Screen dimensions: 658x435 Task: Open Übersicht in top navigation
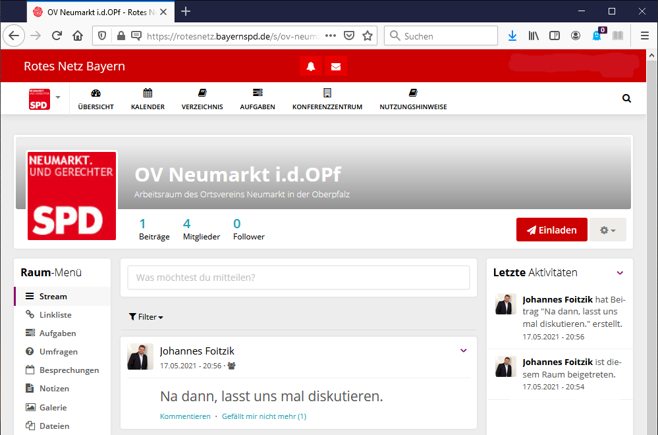[96, 99]
